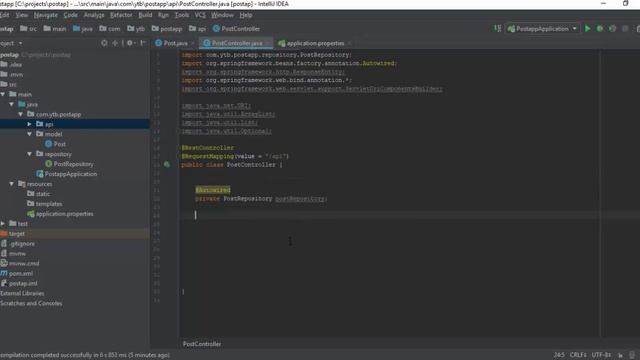Select pom.xml in project tree
This screenshot has height=360, width=640.
tap(17, 273)
